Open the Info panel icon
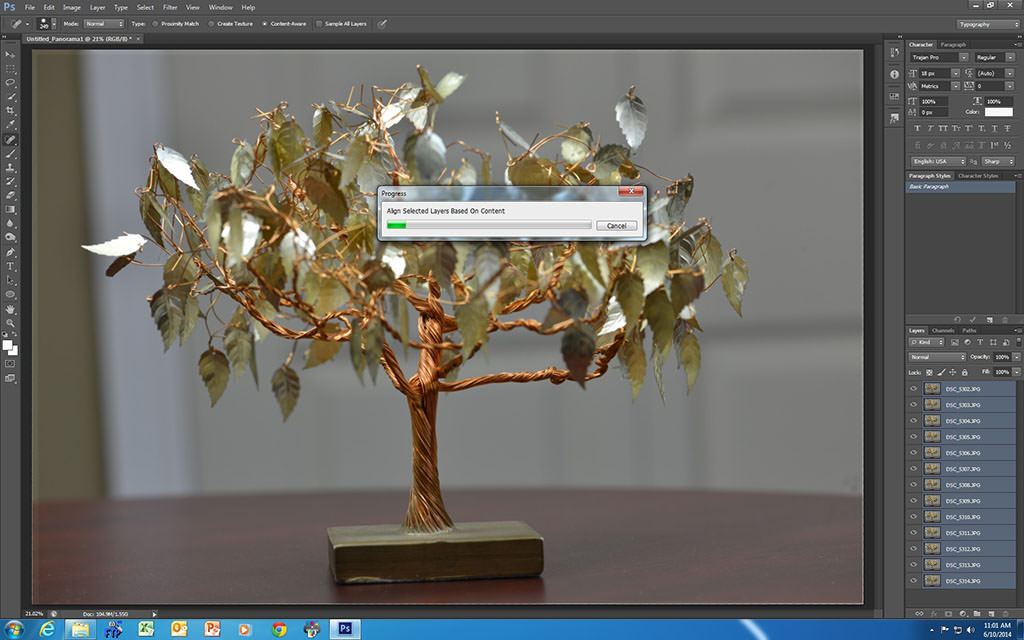This screenshot has width=1024, height=640. (894, 74)
